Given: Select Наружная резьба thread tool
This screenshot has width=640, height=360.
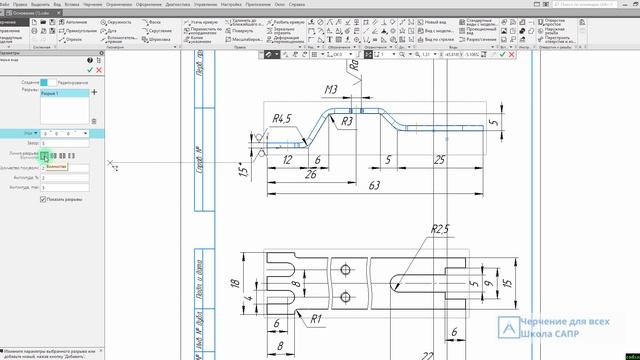Looking at the screenshot, I should (551, 31).
